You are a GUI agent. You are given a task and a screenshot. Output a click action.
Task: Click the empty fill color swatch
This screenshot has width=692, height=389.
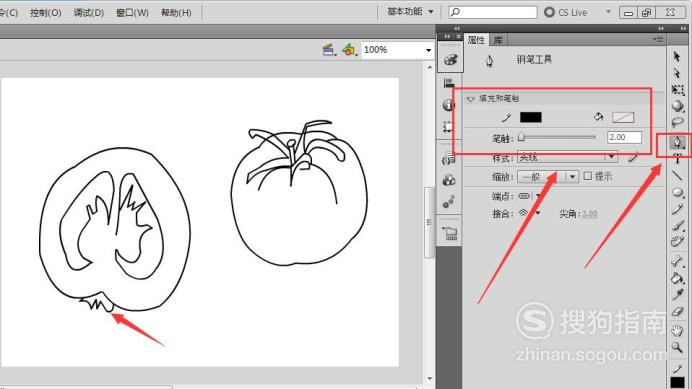[x=623, y=117]
